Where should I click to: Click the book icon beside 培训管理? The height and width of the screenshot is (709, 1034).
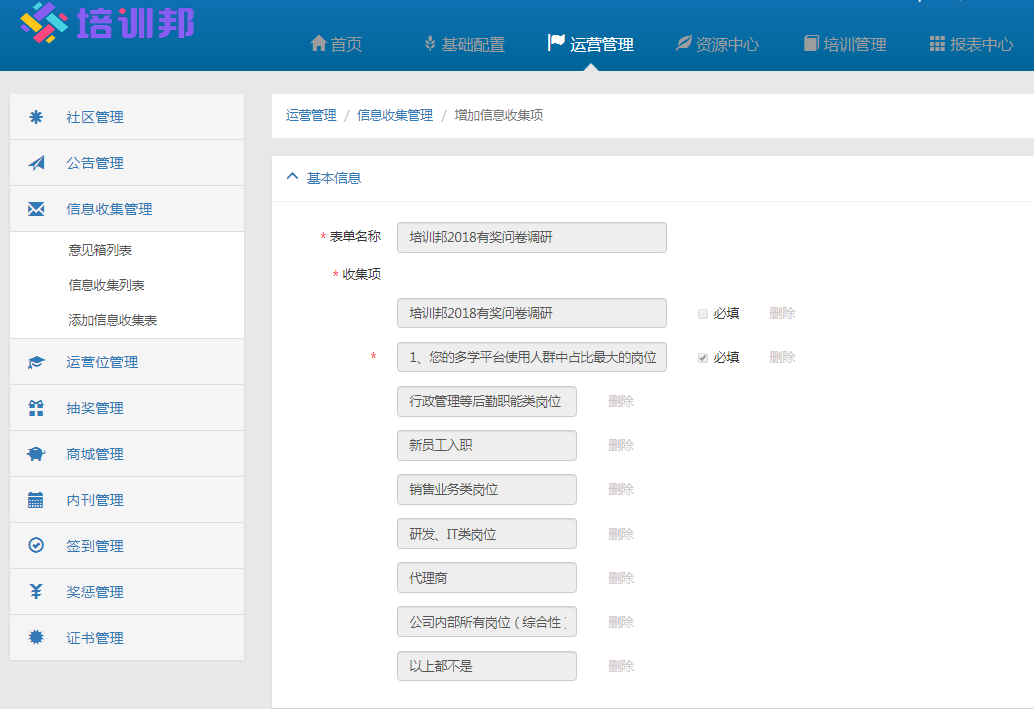[811, 44]
